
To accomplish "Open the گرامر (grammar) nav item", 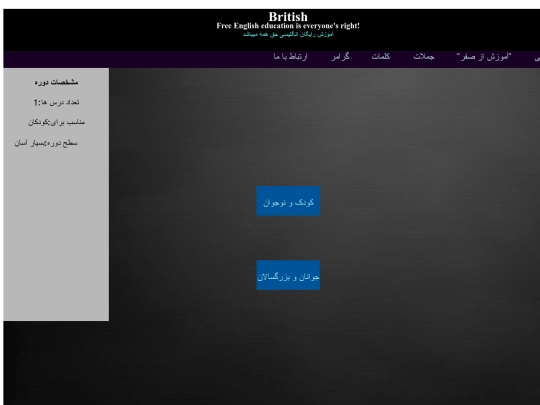I will click(x=340, y=56).
